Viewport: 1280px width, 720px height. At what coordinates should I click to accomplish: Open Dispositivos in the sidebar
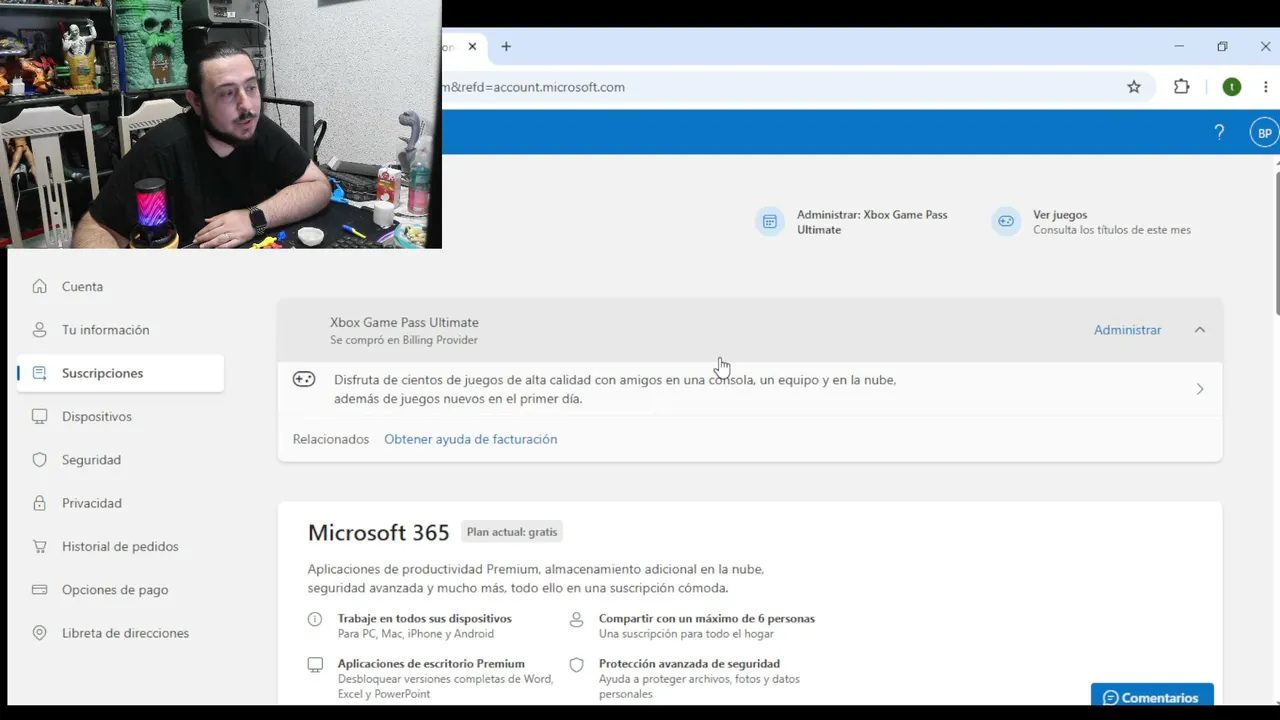click(x=96, y=417)
